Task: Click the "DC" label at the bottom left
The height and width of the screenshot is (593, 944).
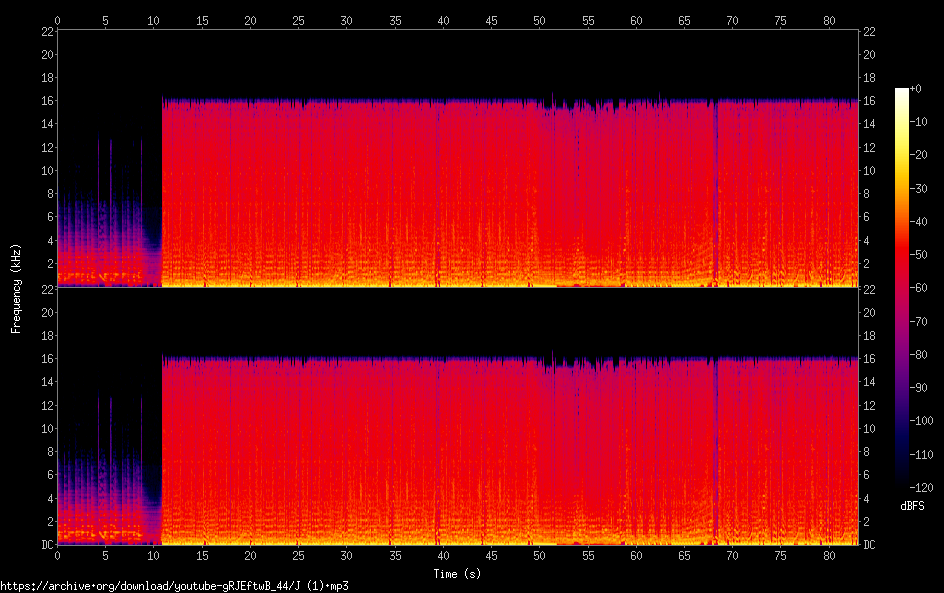Action: coord(46,545)
